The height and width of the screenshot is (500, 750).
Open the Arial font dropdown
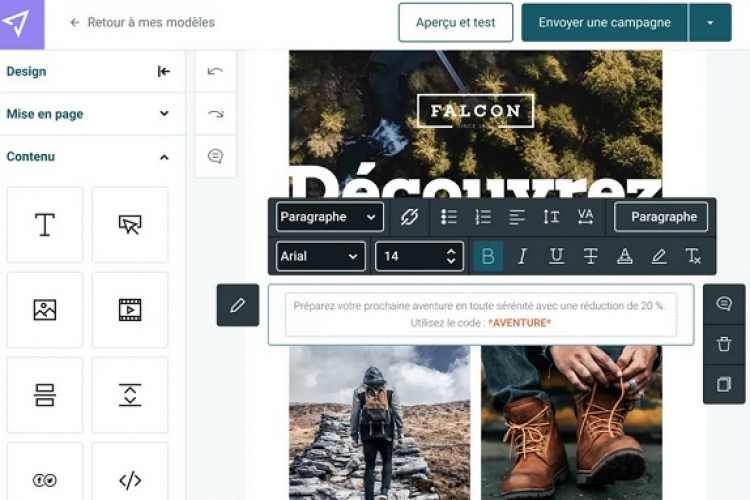(x=320, y=256)
